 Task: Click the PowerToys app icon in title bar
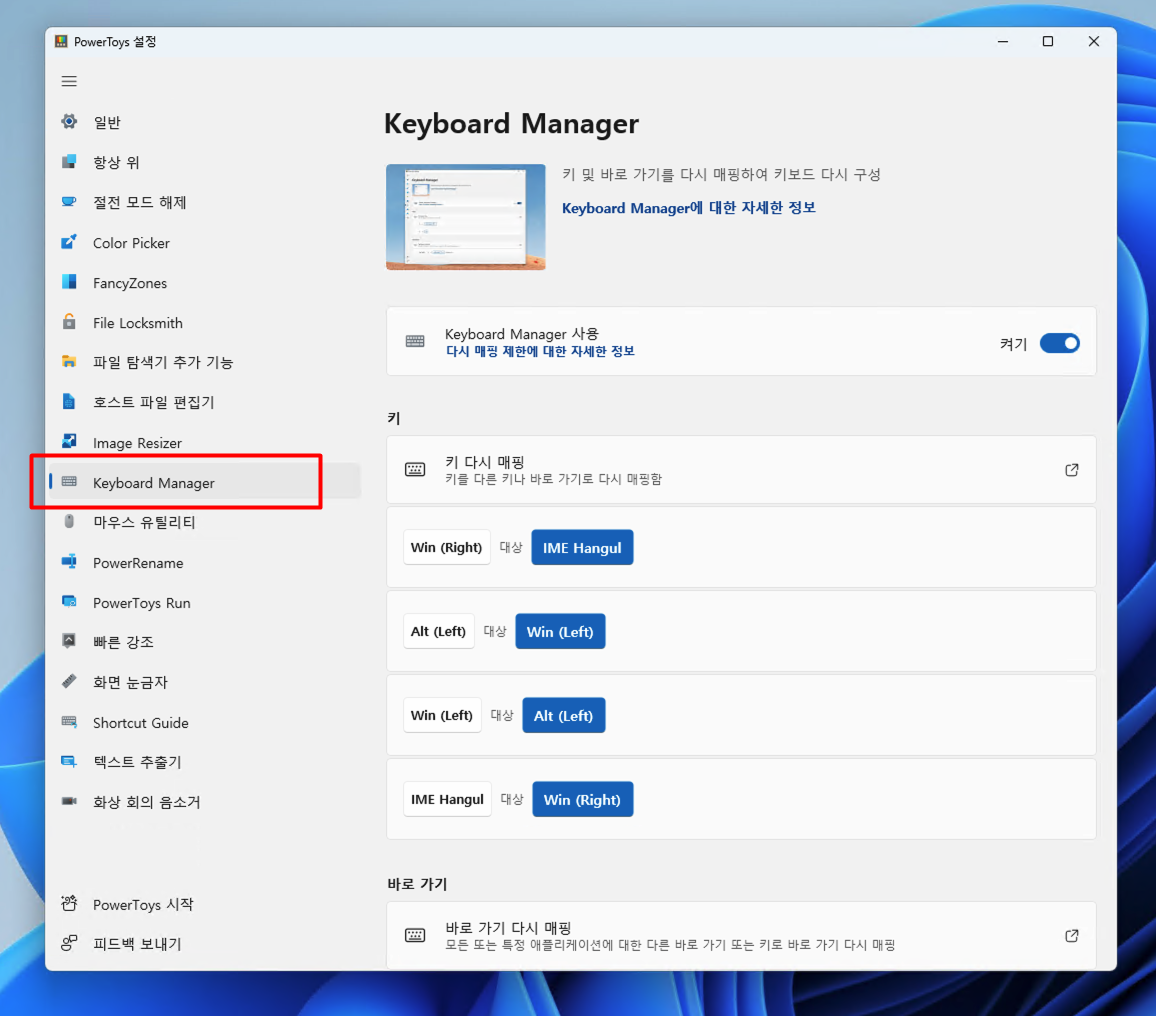[61, 41]
